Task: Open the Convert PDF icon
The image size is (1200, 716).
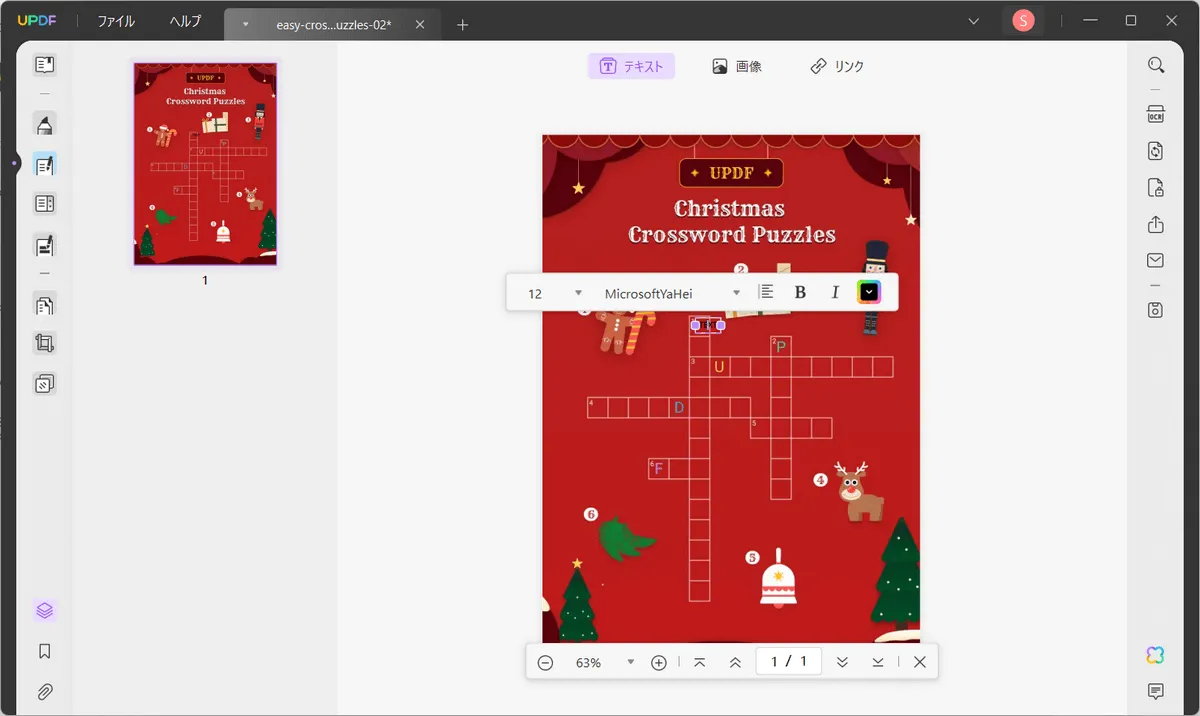Action: click(1156, 151)
